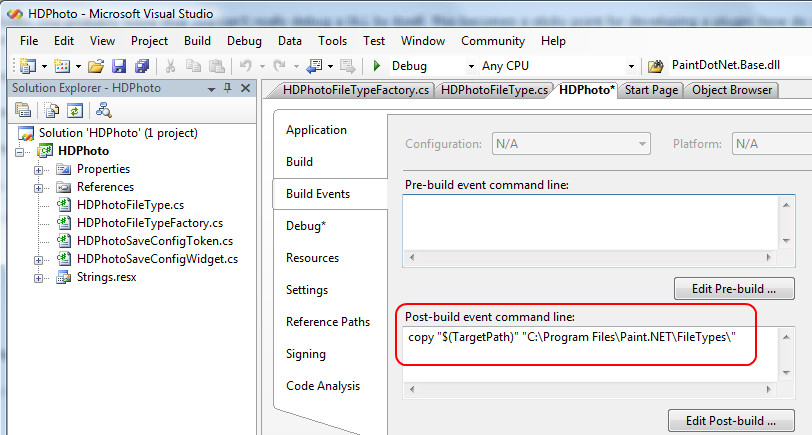Image resolution: width=812 pixels, height=435 pixels.
Task: Click the Add New Item toolbar icon
Action: (62, 66)
